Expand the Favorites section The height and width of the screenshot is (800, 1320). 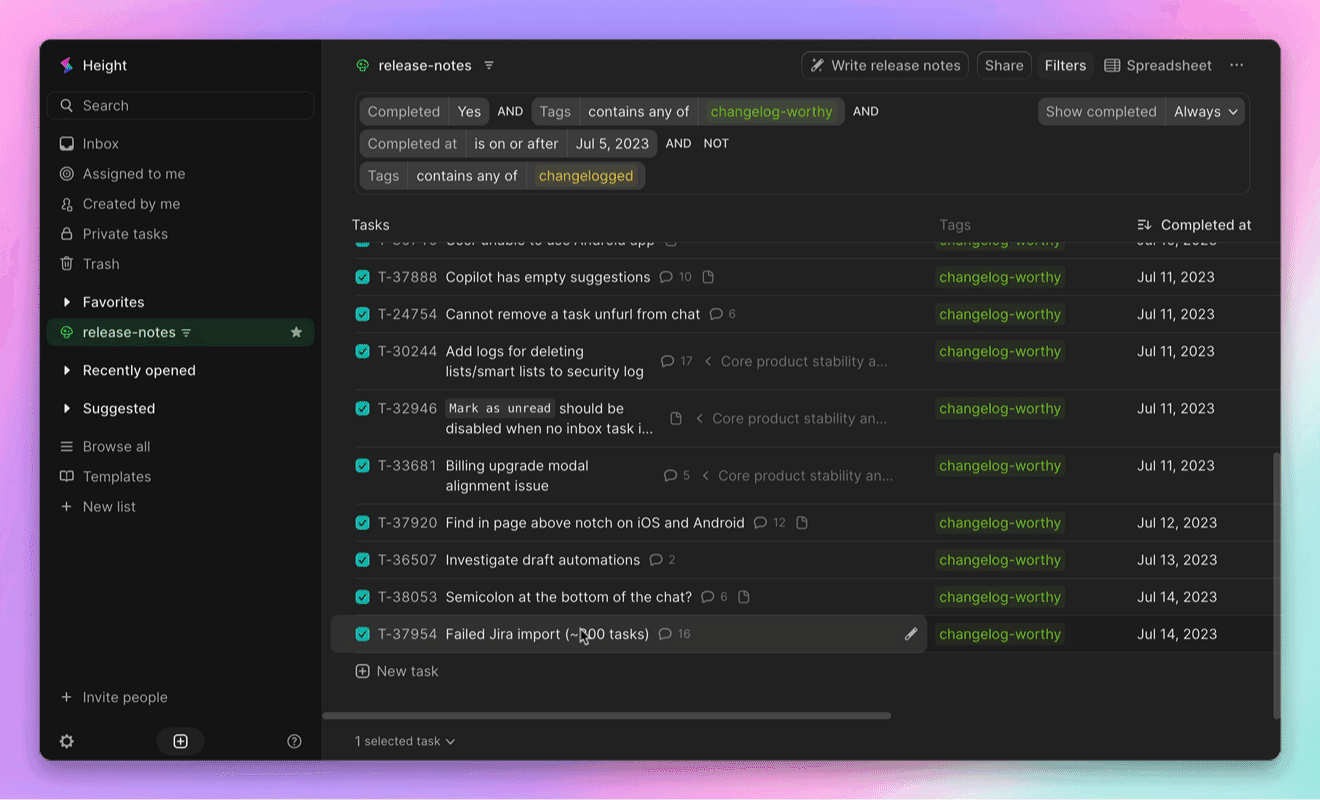pos(66,302)
